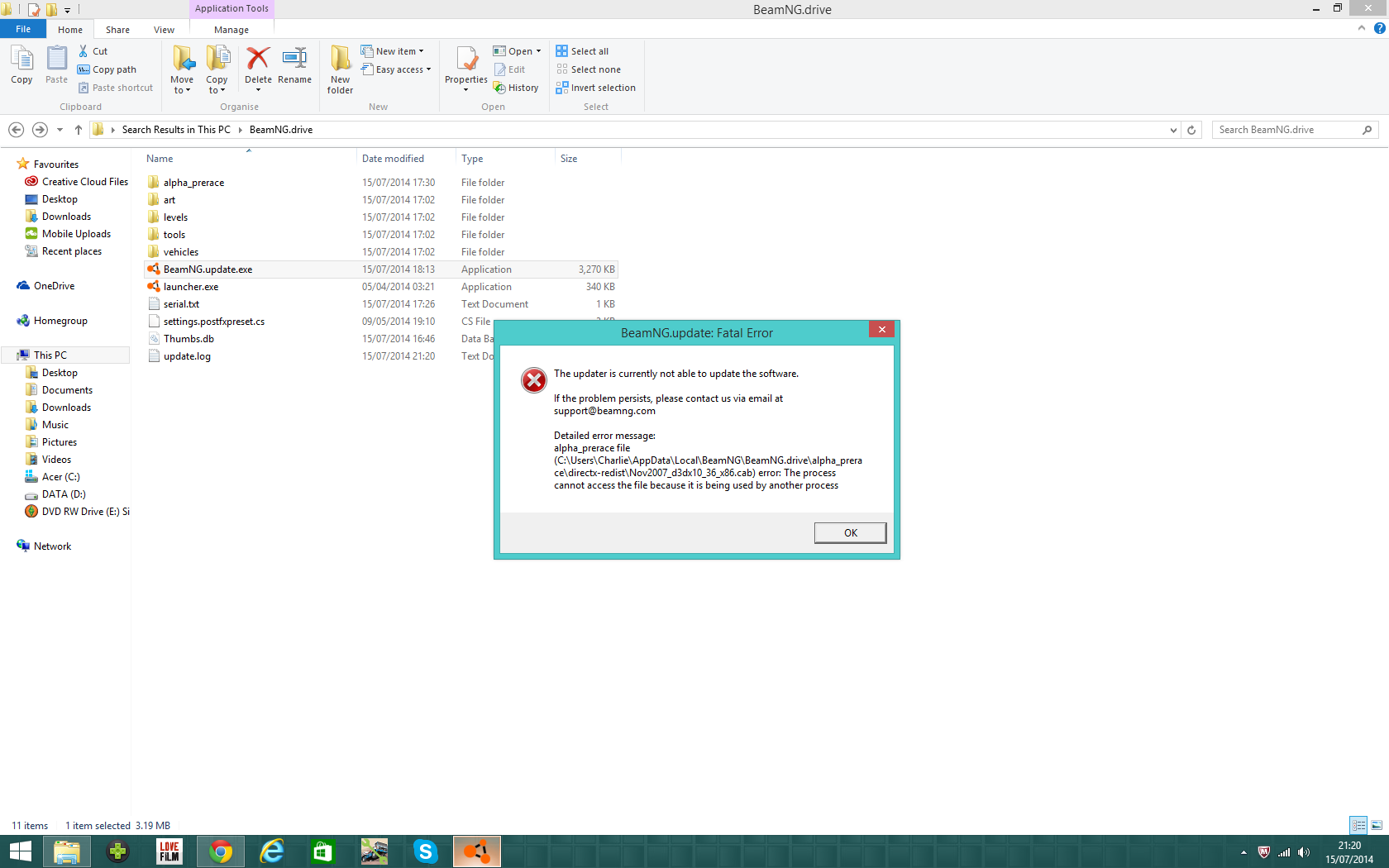Open the recent locations dropdown arrow
Viewport: 1389px width, 868px height.
point(60,130)
